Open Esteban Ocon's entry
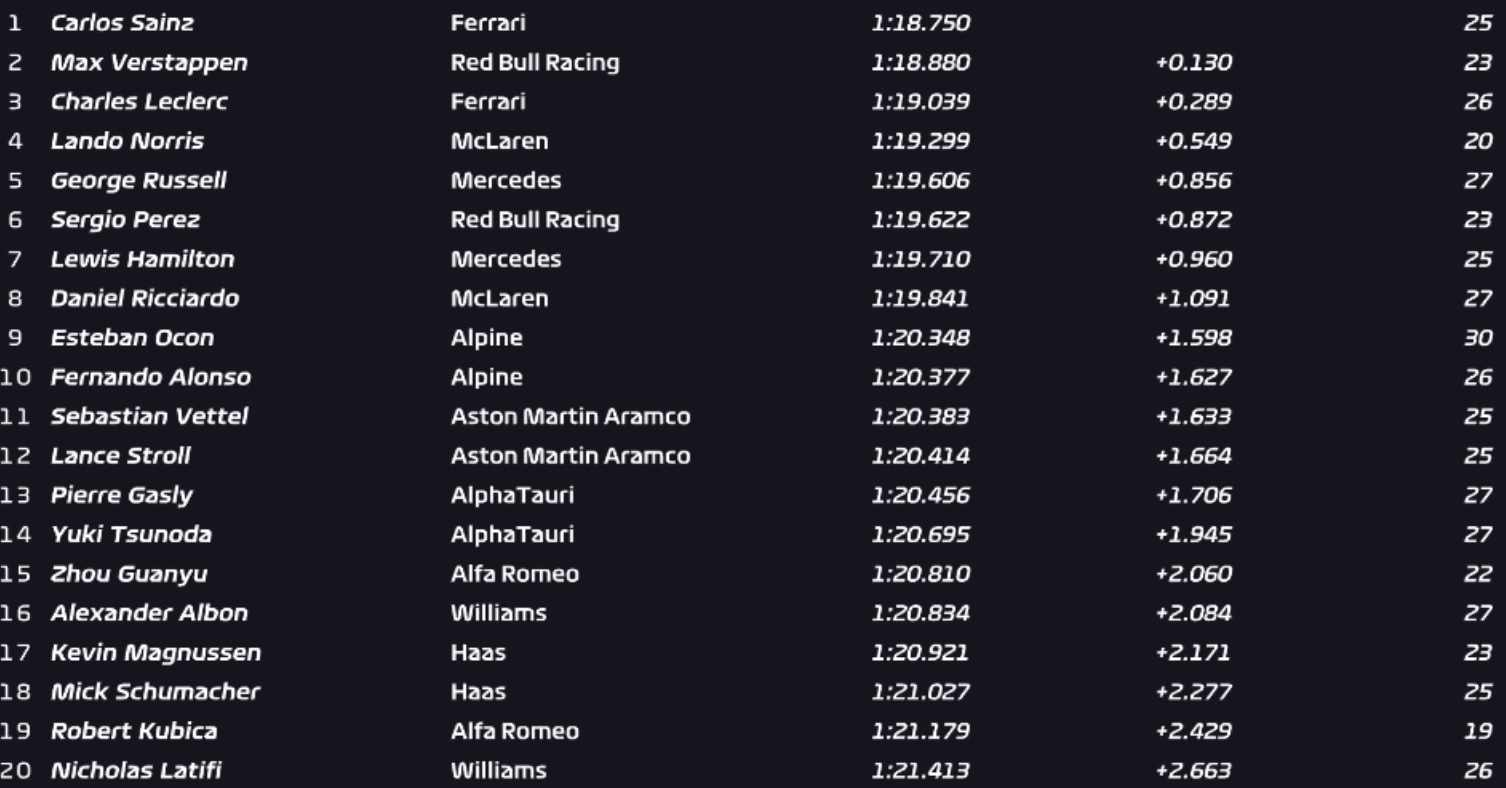The height and width of the screenshot is (788, 1506). [132, 337]
